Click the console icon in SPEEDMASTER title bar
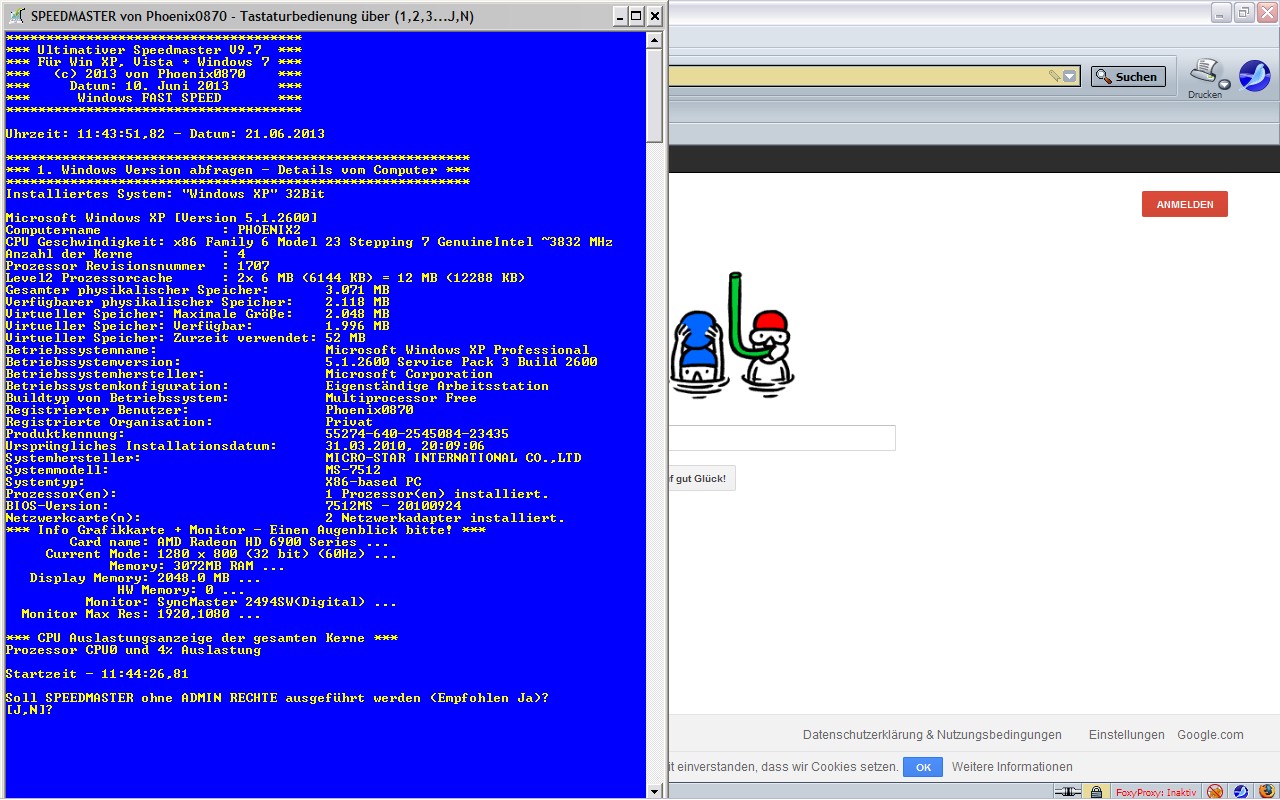This screenshot has height=800, width=1280. pos(16,16)
